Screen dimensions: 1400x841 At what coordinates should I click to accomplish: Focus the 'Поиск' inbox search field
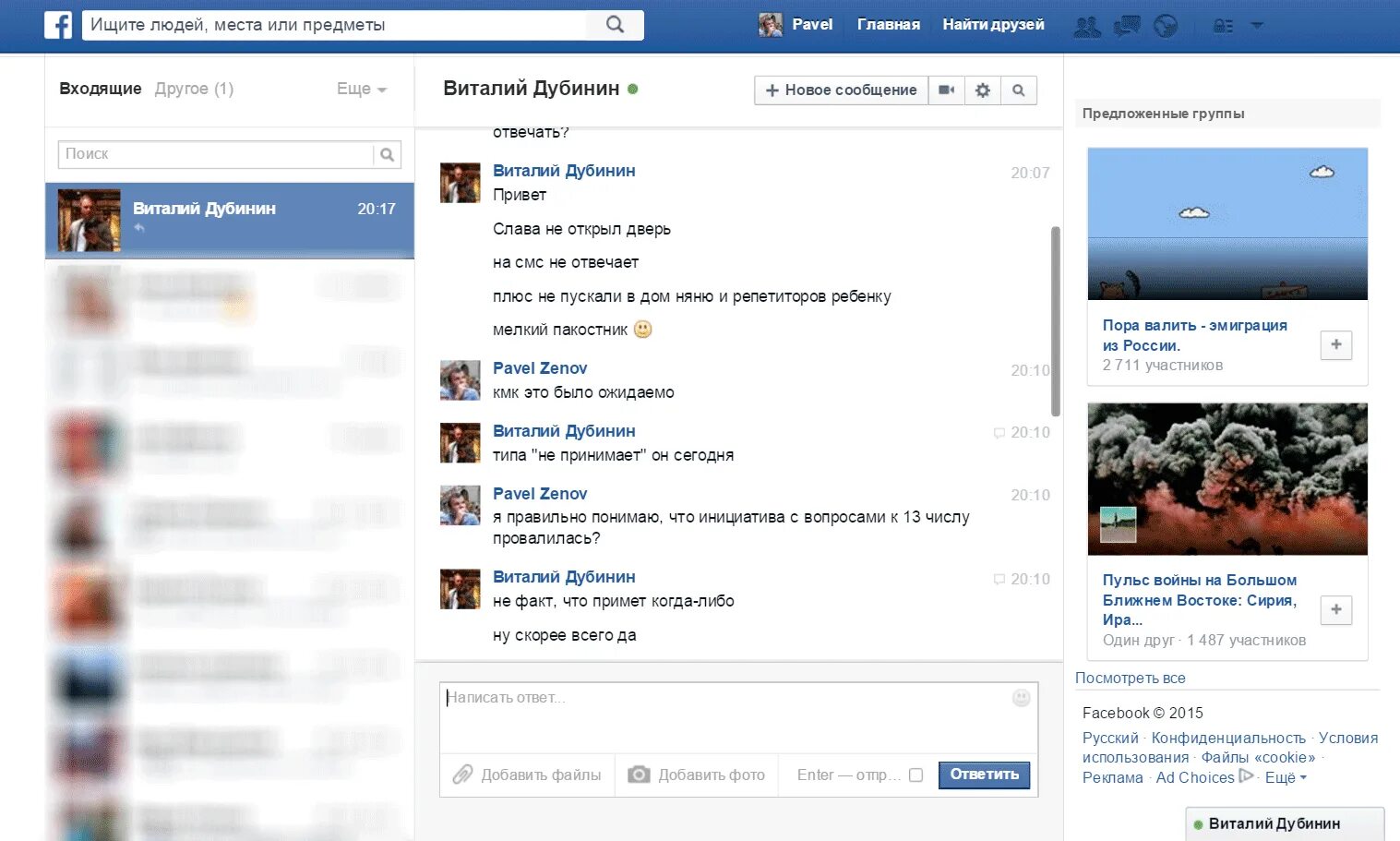click(x=216, y=154)
